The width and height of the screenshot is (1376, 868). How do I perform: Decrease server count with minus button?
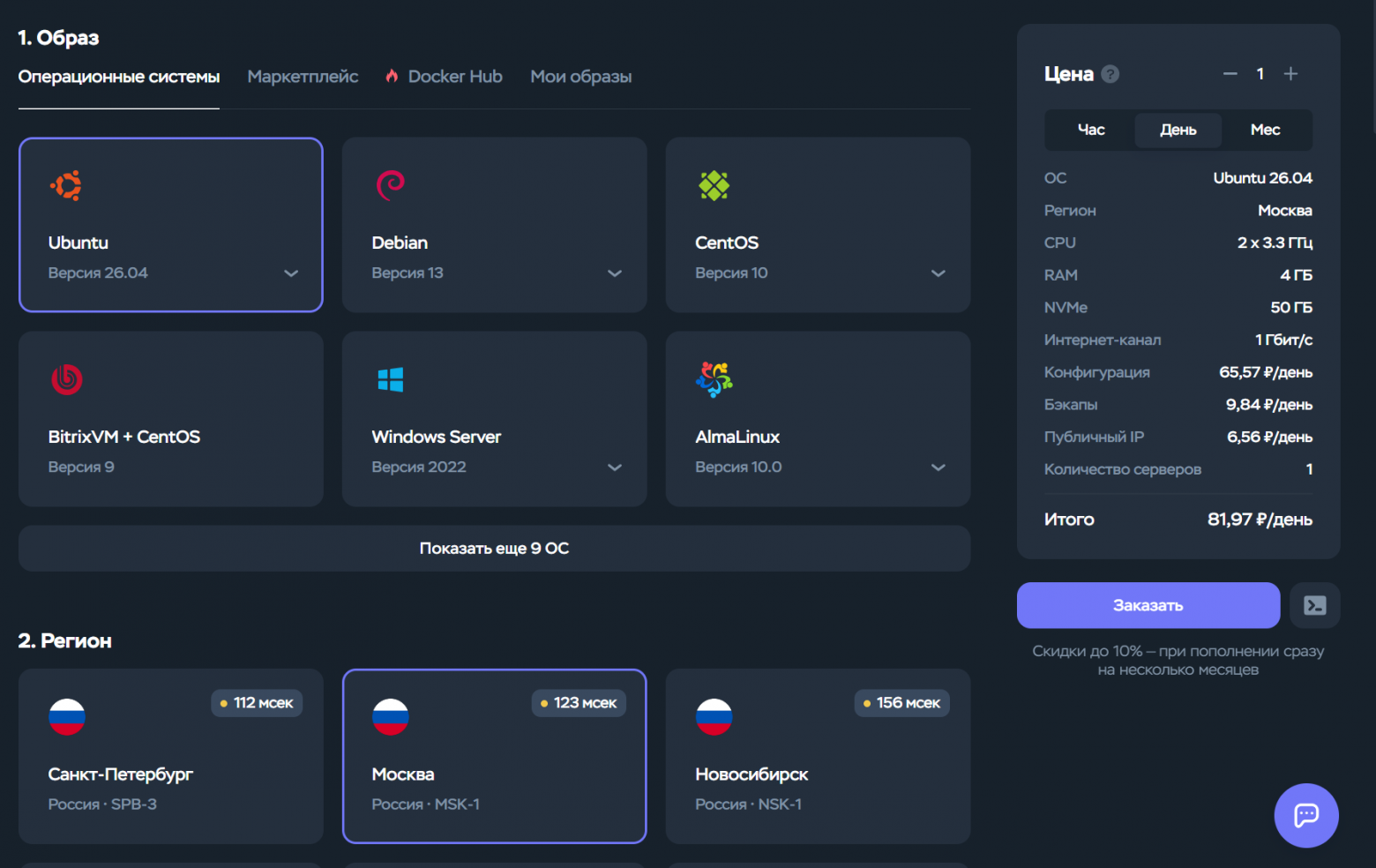[x=1230, y=74]
